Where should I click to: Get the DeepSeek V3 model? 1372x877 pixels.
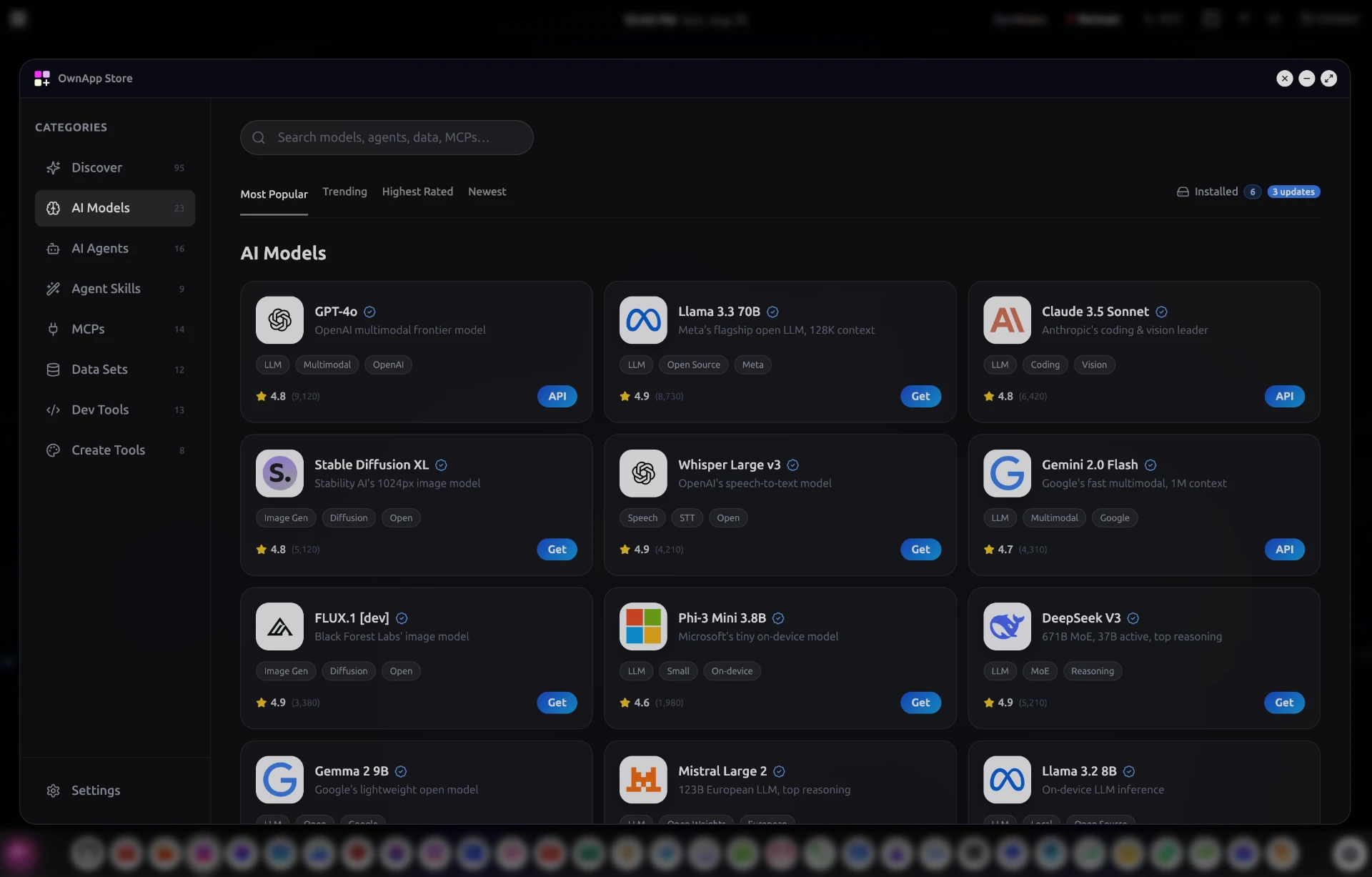(1284, 703)
